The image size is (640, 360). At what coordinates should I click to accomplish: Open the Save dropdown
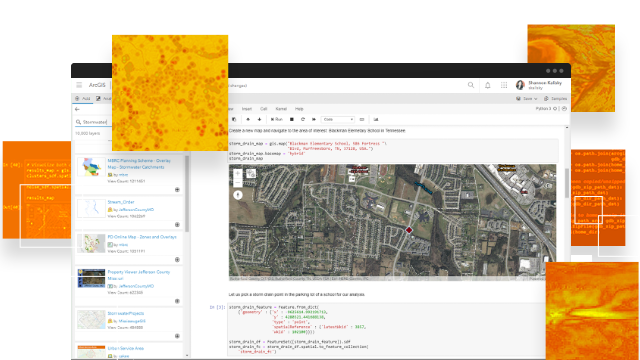point(527,99)
